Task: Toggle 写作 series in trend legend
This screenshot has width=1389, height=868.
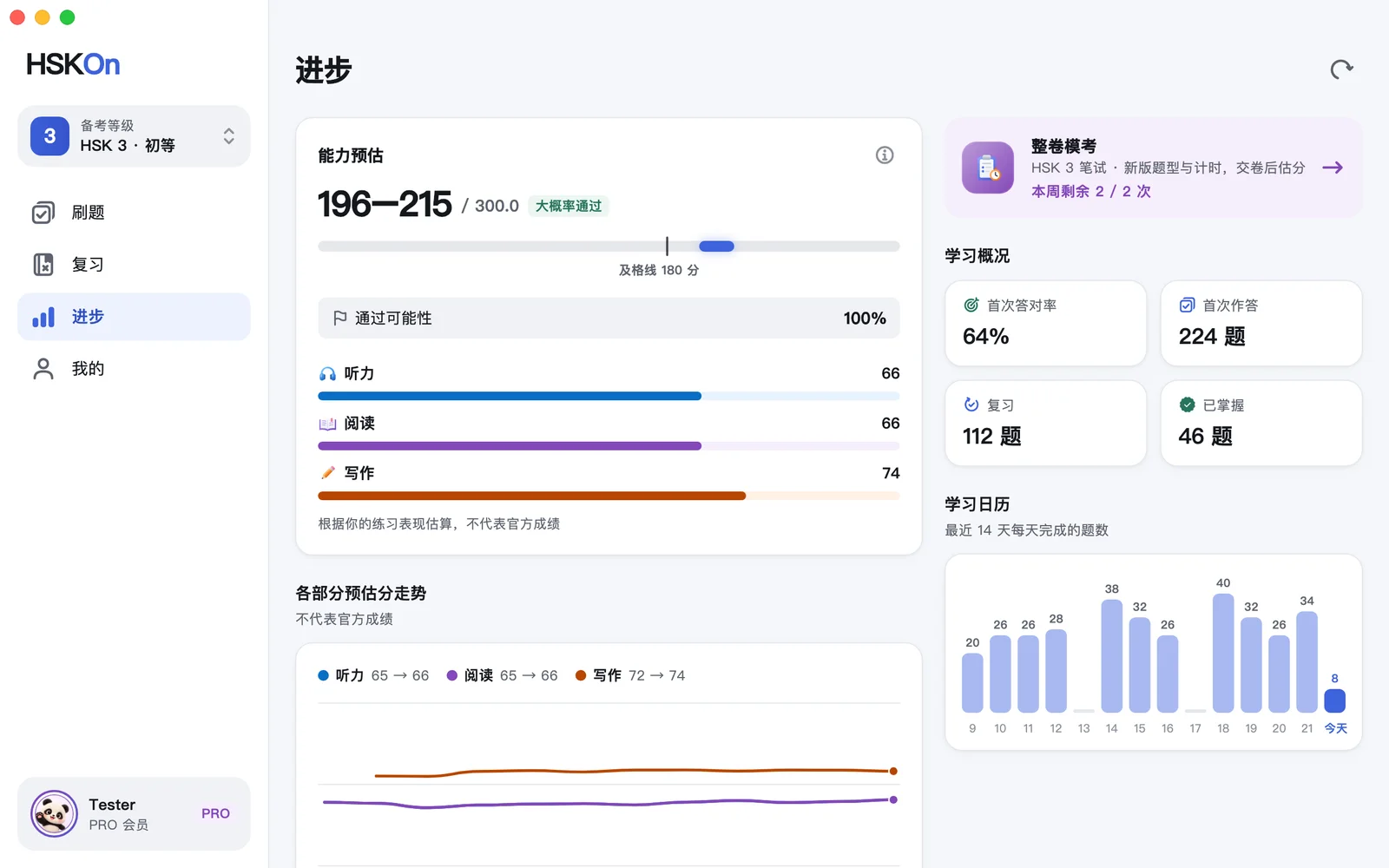Action: click(x=630, y=675)
